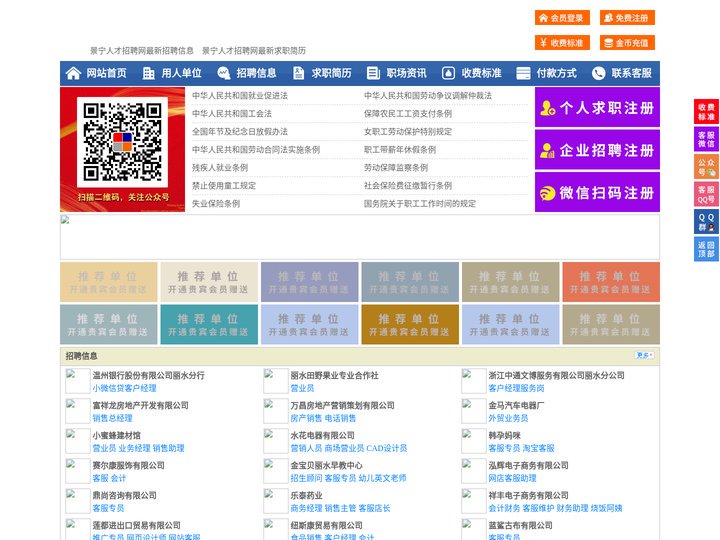Click the 微信扫码注册 purple banner
This screenshot has height=540, width=720.
[597, 192]
